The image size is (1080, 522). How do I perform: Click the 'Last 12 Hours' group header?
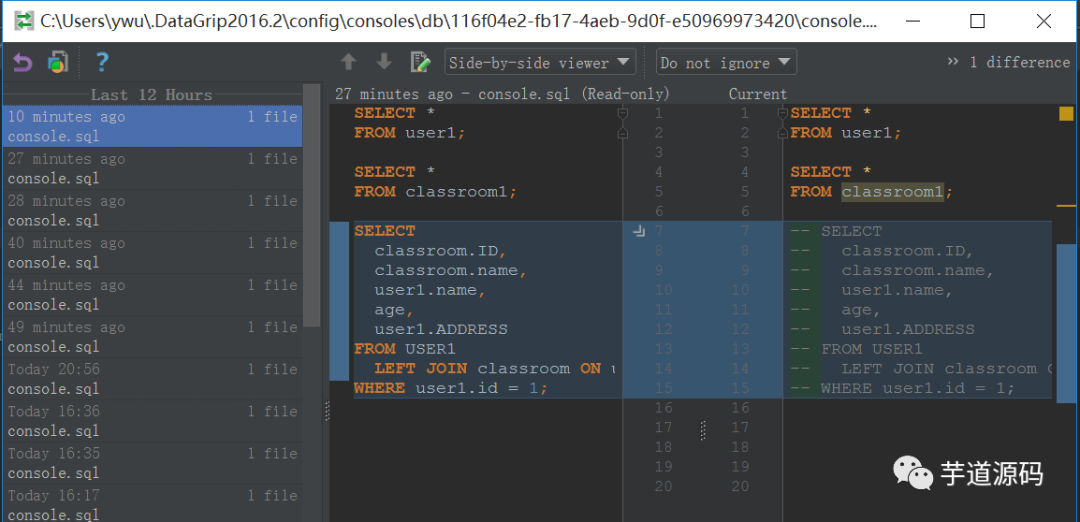click(x=152, y=95)
